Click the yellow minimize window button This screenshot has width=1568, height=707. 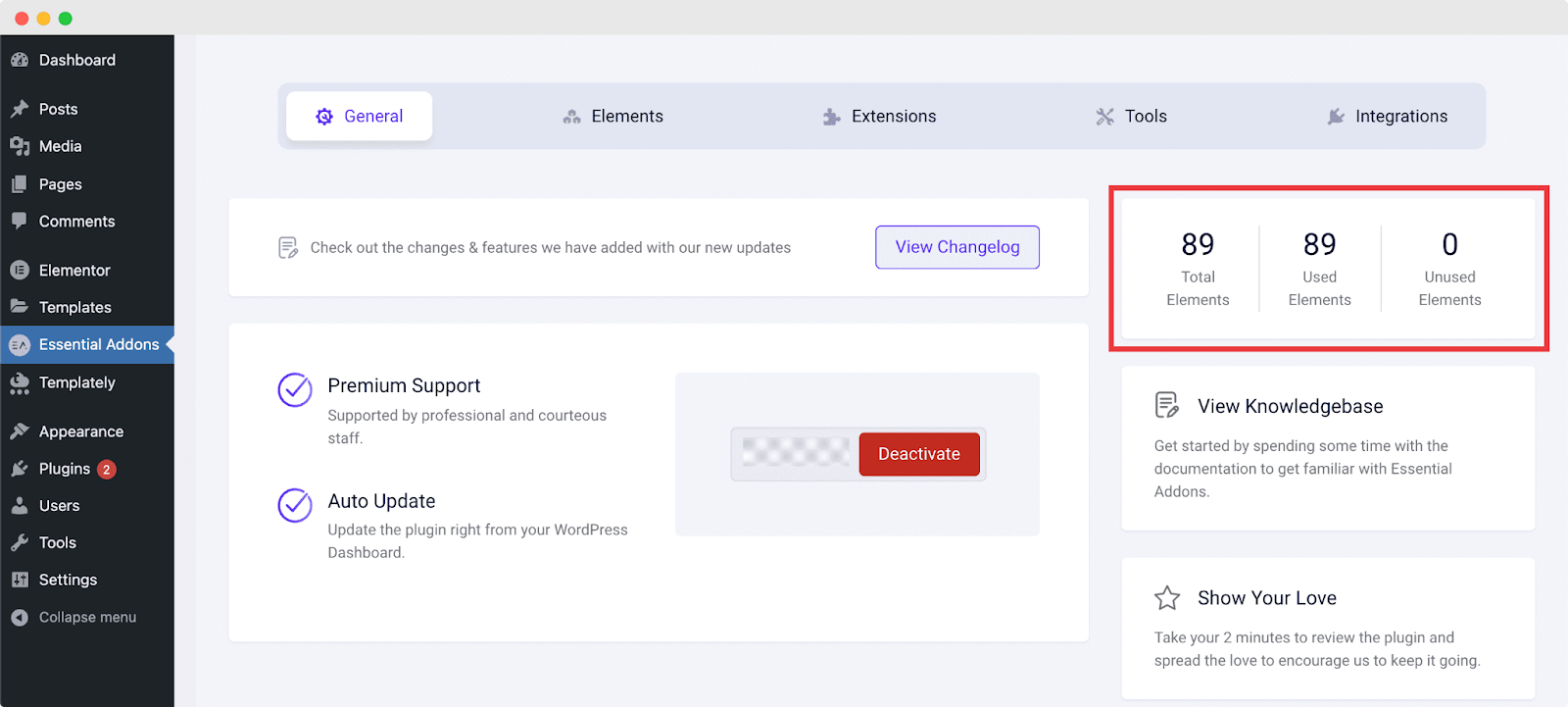click(43, 19)
